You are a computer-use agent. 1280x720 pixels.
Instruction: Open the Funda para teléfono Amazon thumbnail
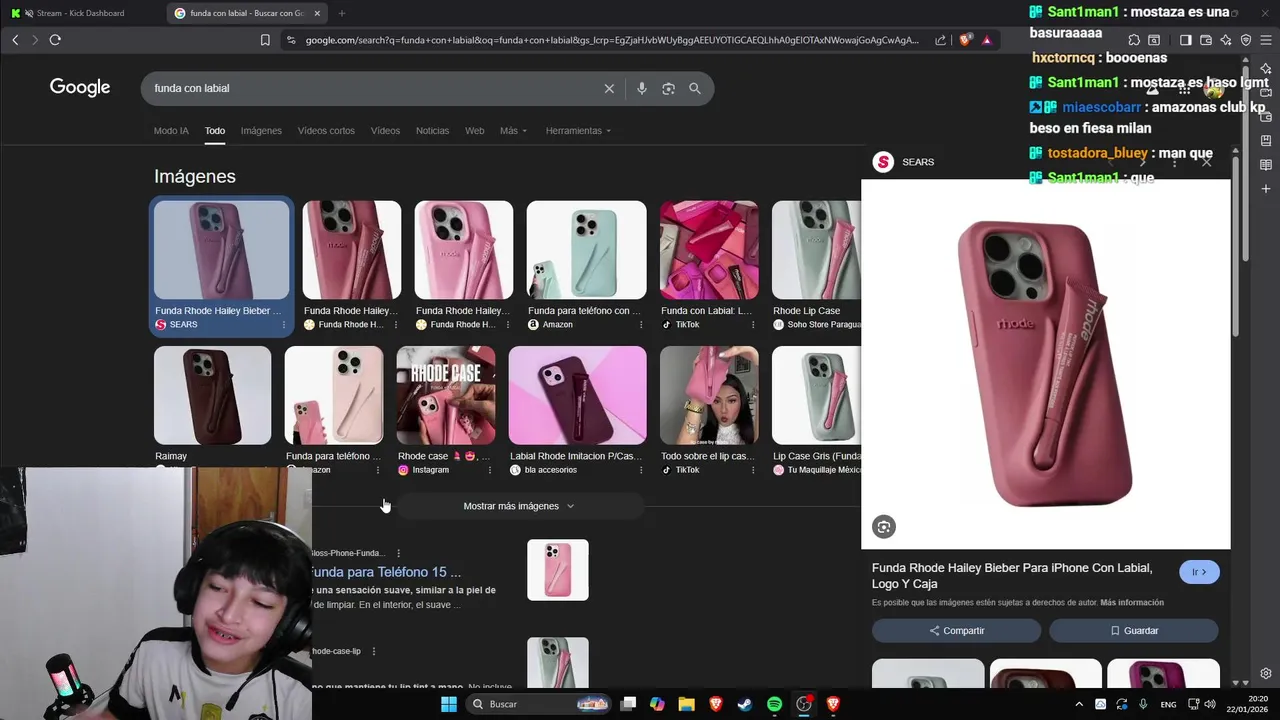[586, 250]
